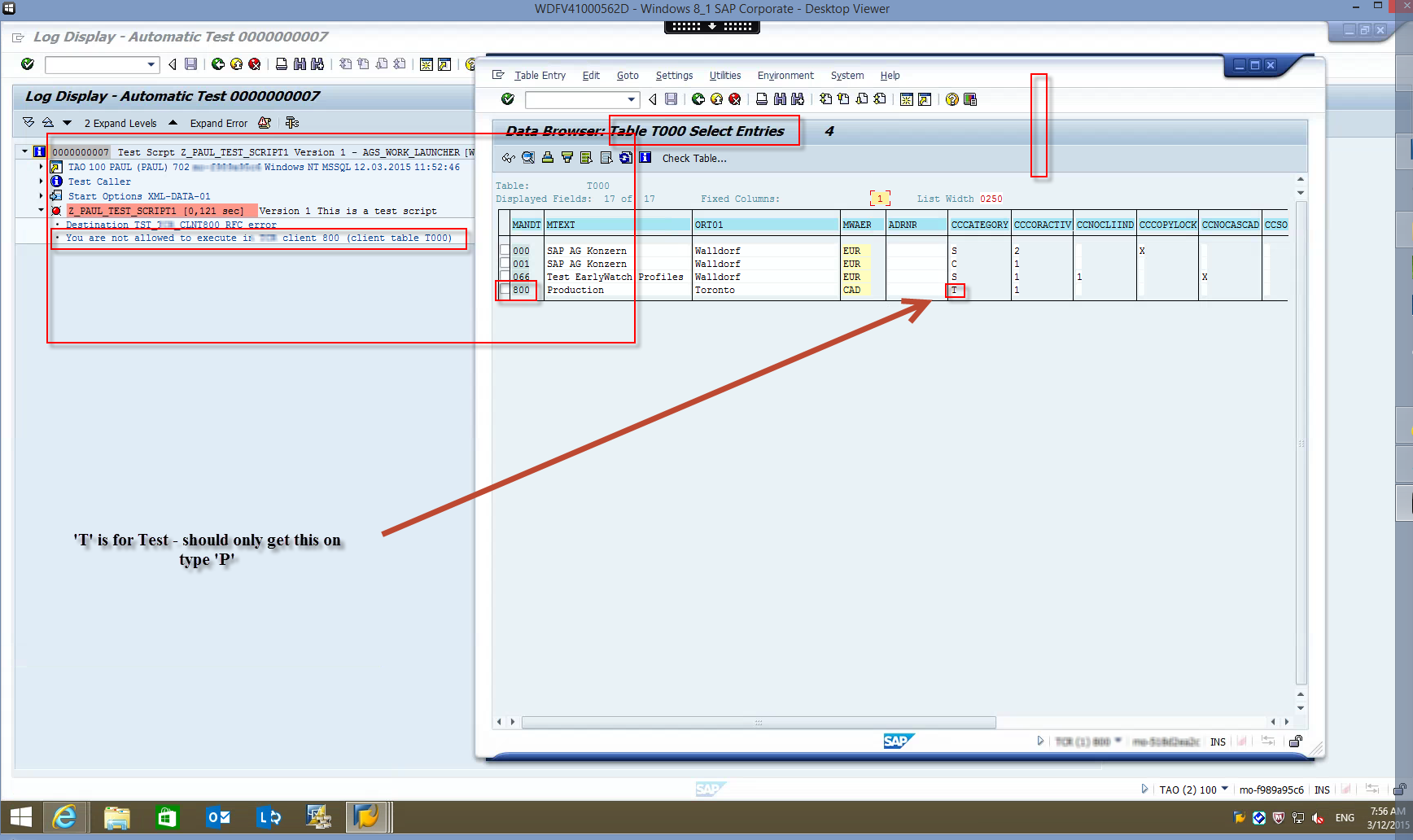Screen dimensions: 1413x840
Task: Expand the TAO 100 PAUL log node
Action: click(x=41, y=167)
